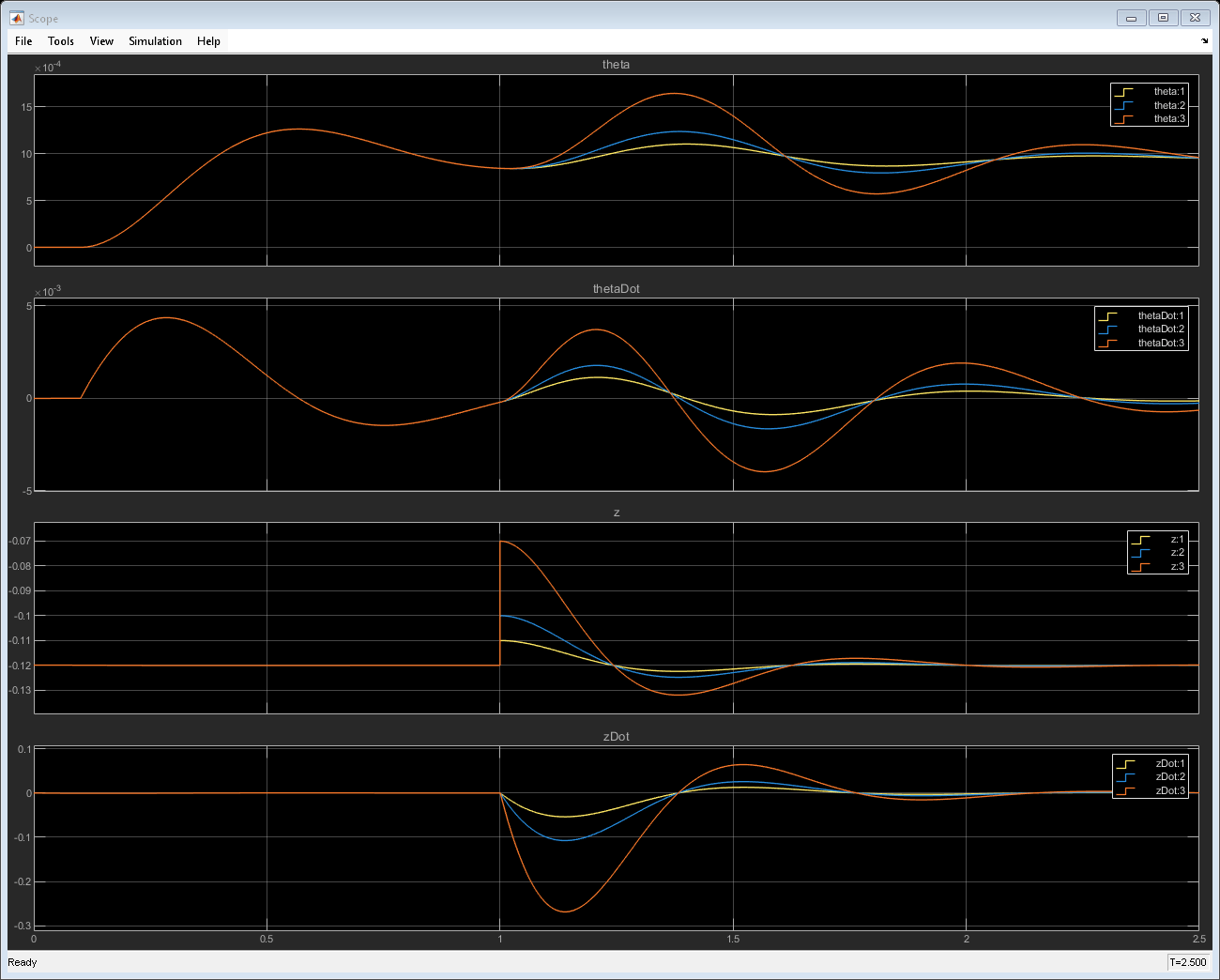This screenshot has height=980, width=1220.
Task: Select the thetaDot plot title
Action: 616,289
